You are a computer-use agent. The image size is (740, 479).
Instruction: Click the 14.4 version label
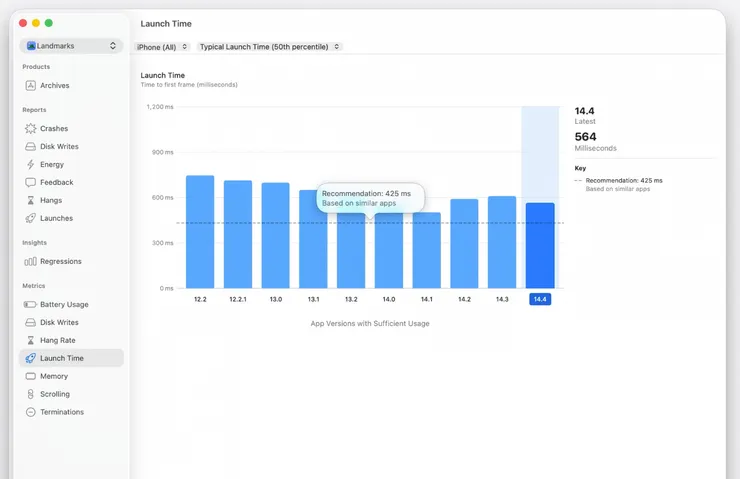pyautogui.click(x=540, y=299)
